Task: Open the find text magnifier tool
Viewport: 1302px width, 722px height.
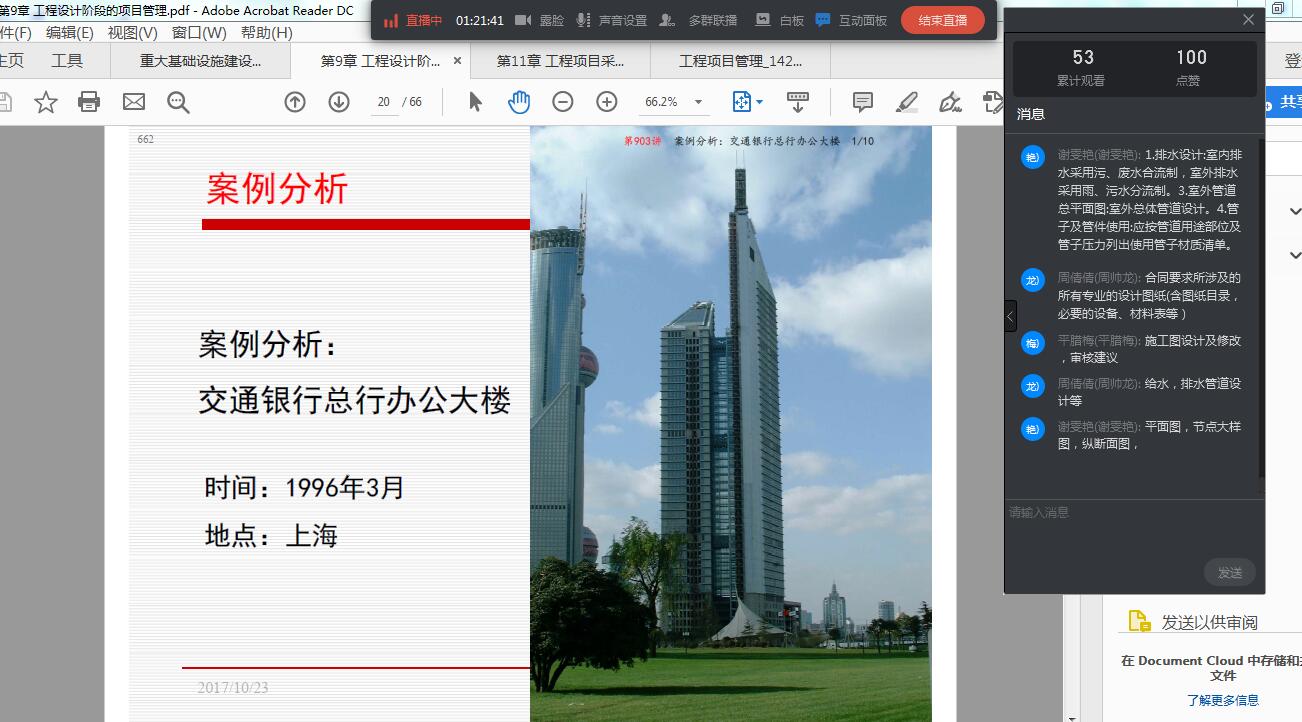Action: tap(178, 102)
